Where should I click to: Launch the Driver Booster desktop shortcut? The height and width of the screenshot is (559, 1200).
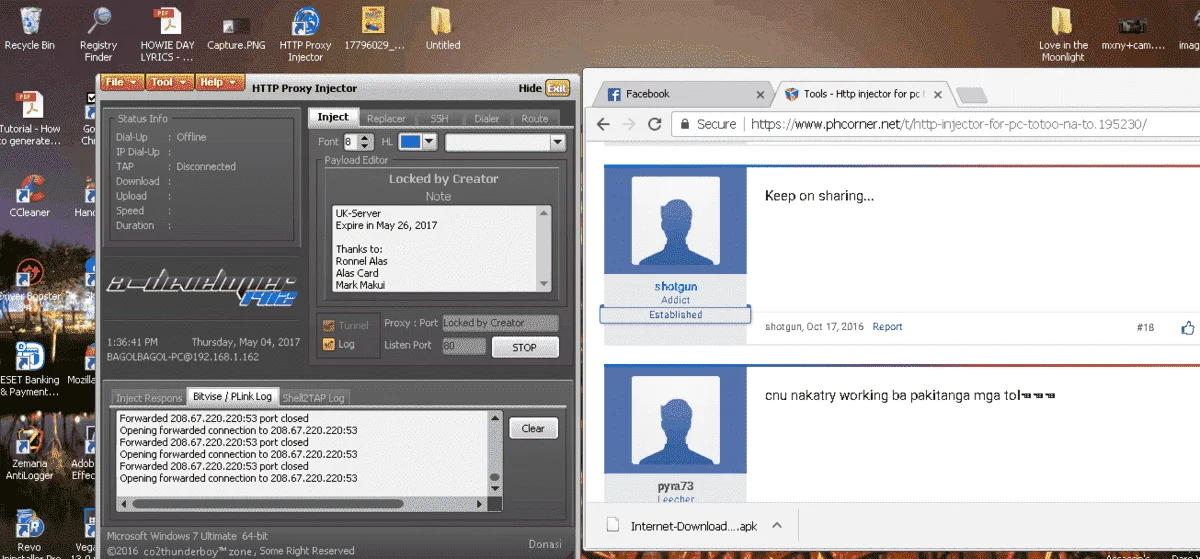tap(30, 282)
